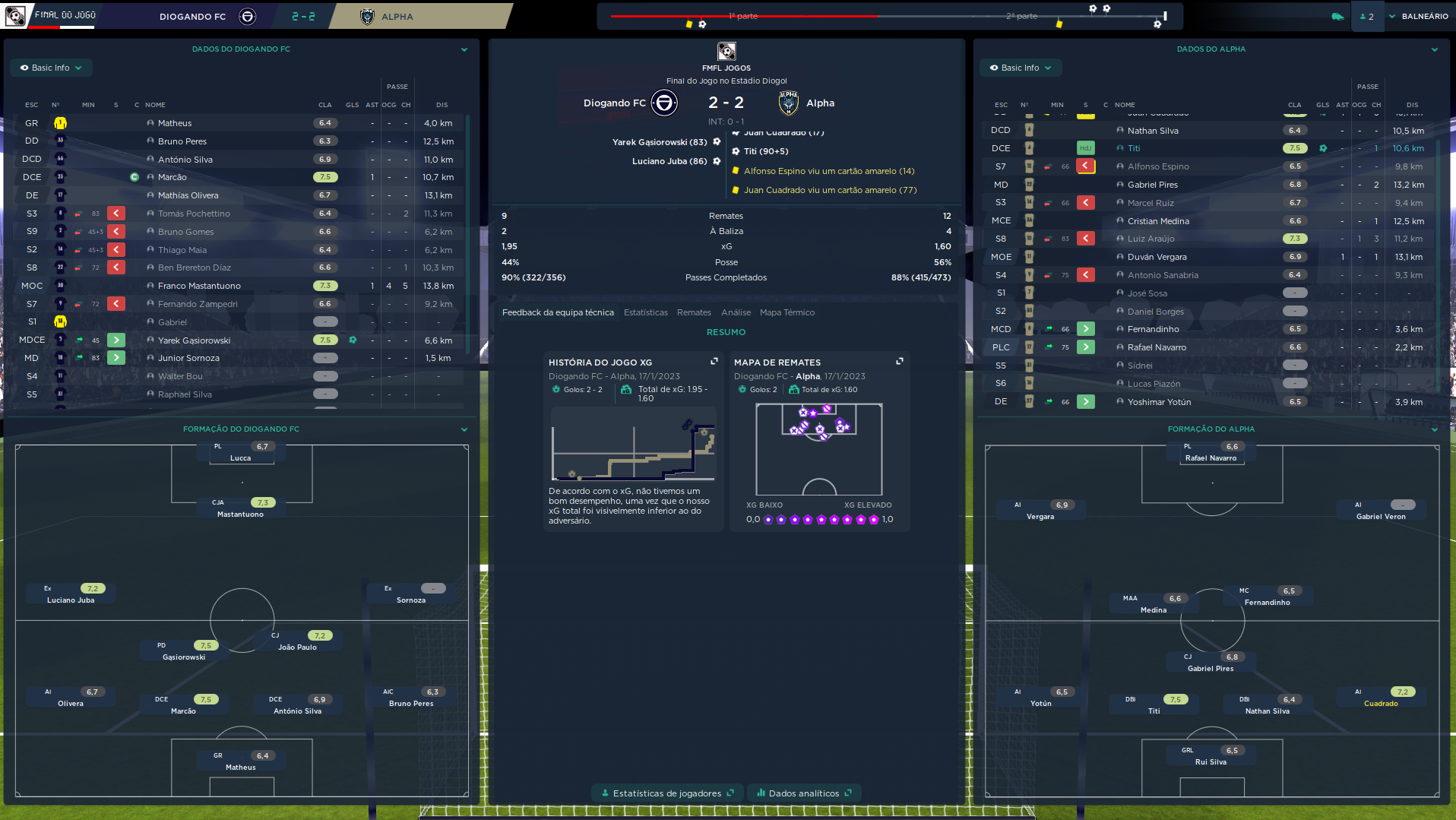Open Basic Info view dropdown for Diogando FC
This screenshot has width=1456, height=820.
tap(51, 68)
